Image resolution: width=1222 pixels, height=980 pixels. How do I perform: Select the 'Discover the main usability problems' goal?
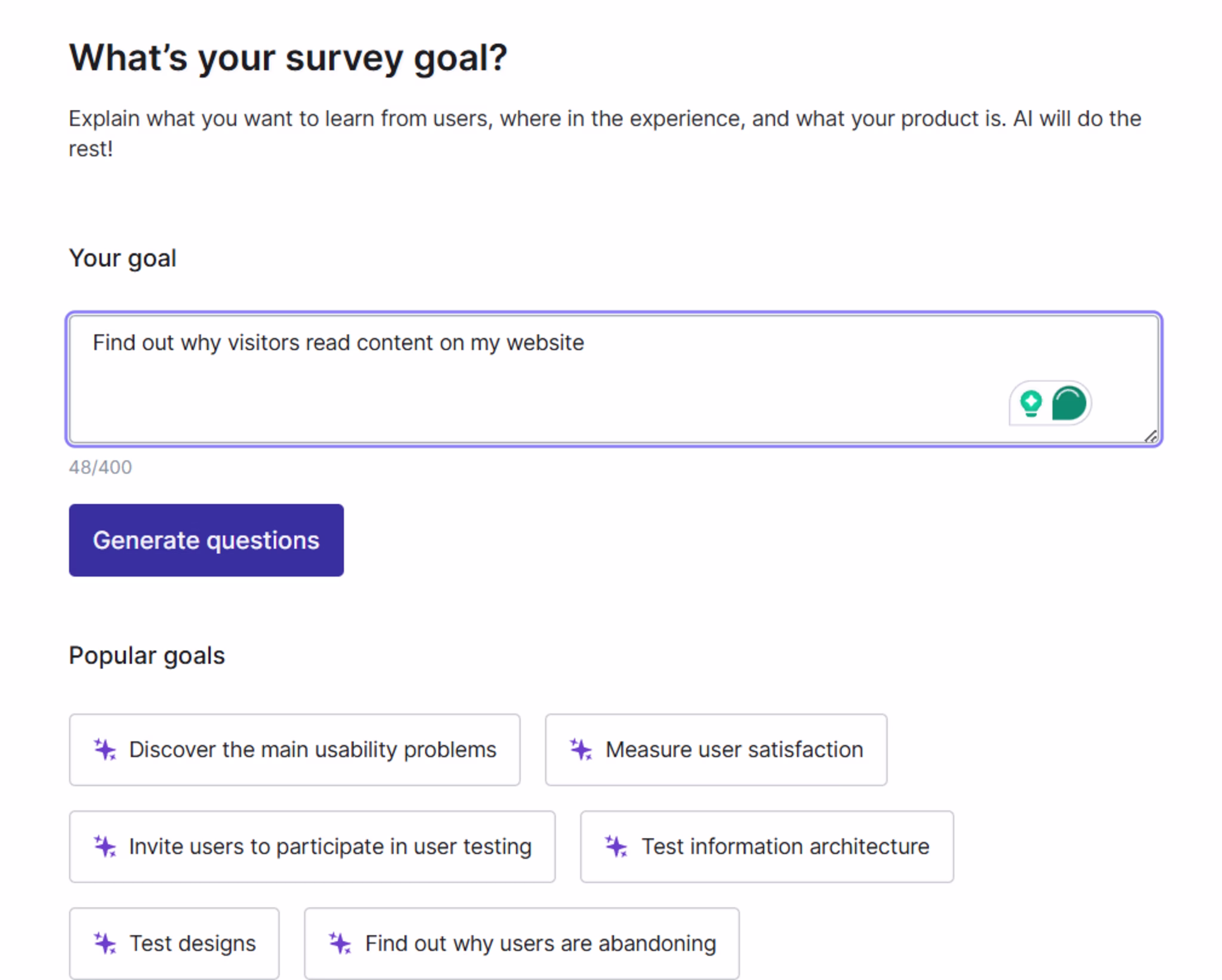pos(295,749)
